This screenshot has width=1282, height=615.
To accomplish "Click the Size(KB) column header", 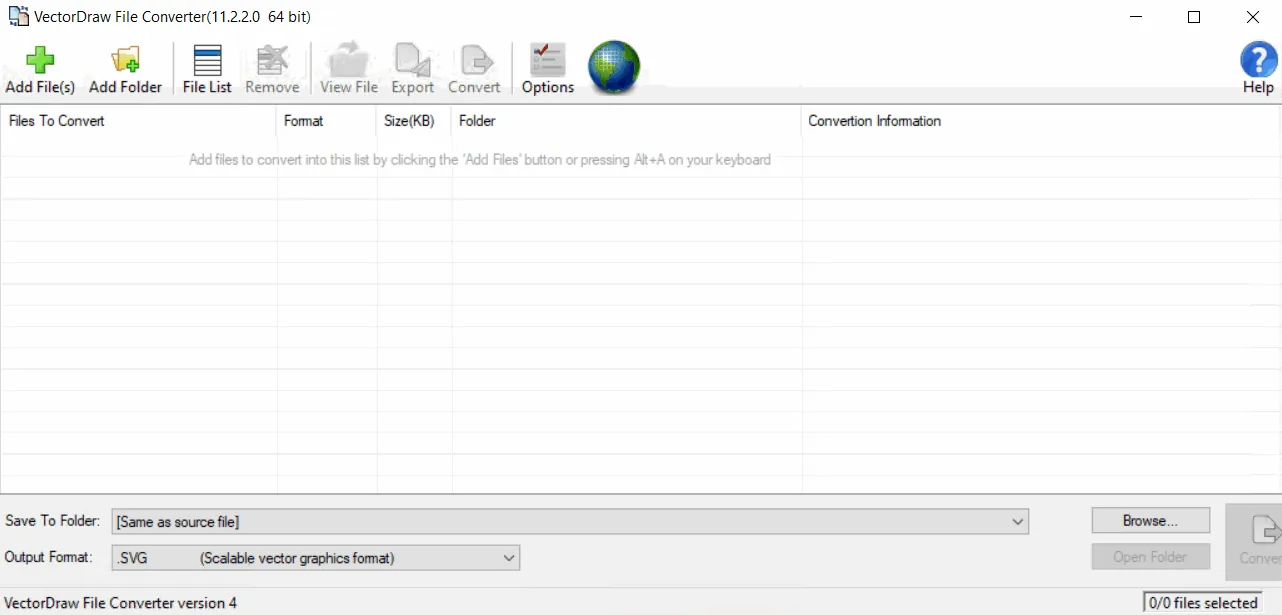I will tap(414, 121).
